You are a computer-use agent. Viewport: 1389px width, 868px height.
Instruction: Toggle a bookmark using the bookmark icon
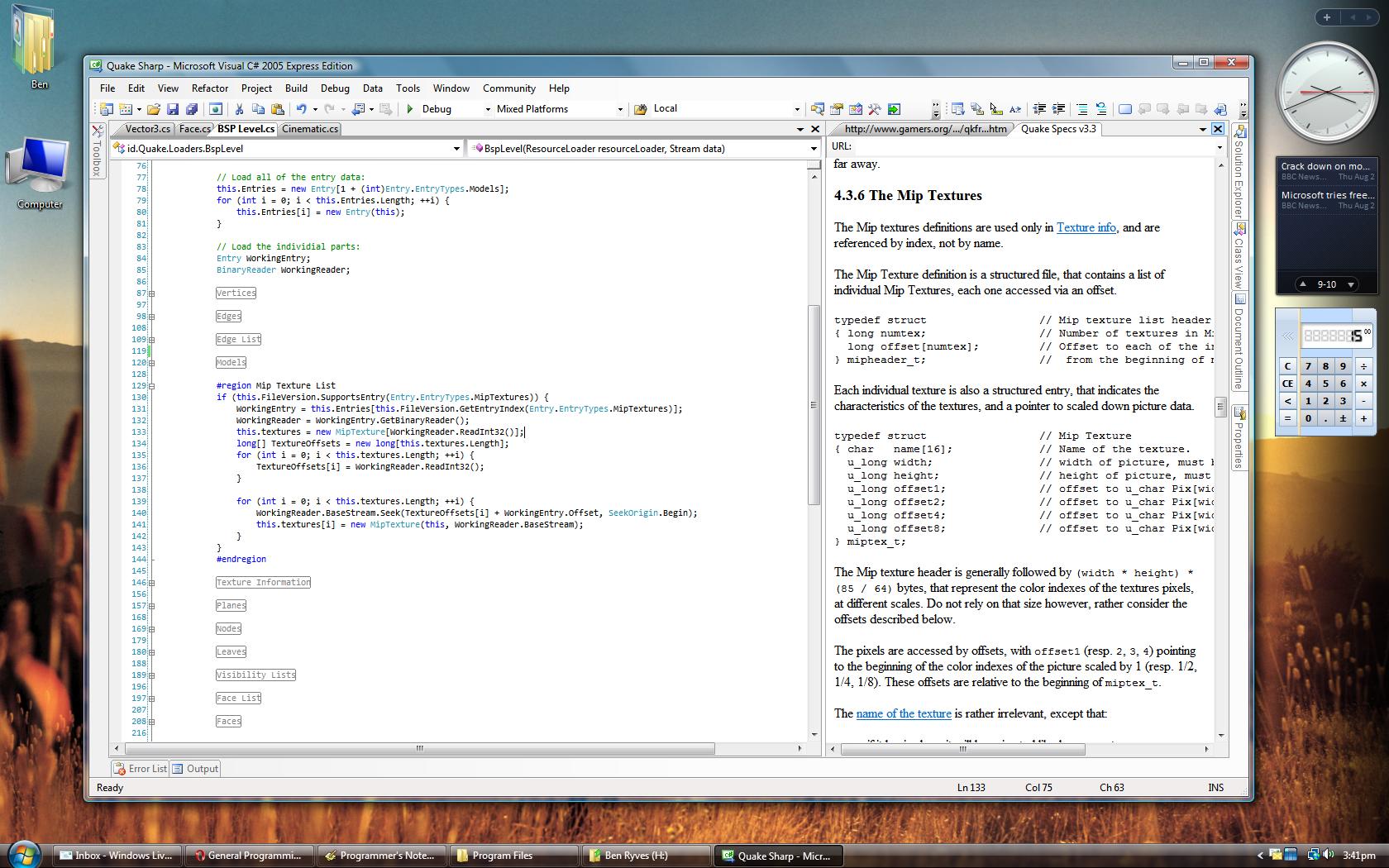click(x=1125, y=109)
